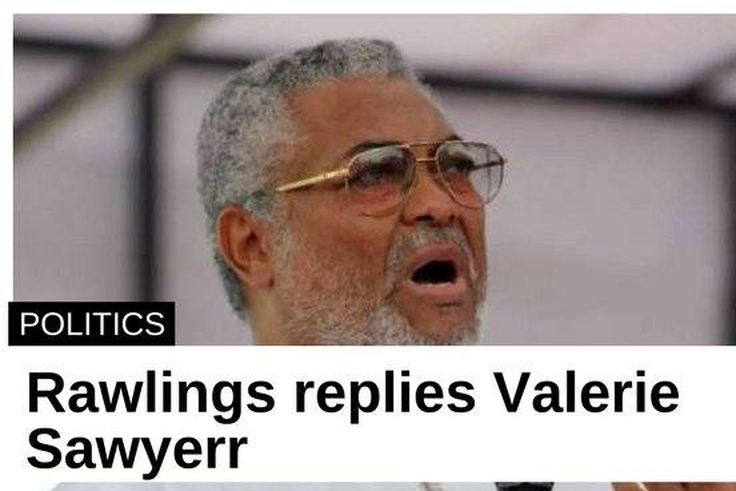
Task: Open the Rawlings replies Valerie Sawyerr headline
Action: (353, 419)
